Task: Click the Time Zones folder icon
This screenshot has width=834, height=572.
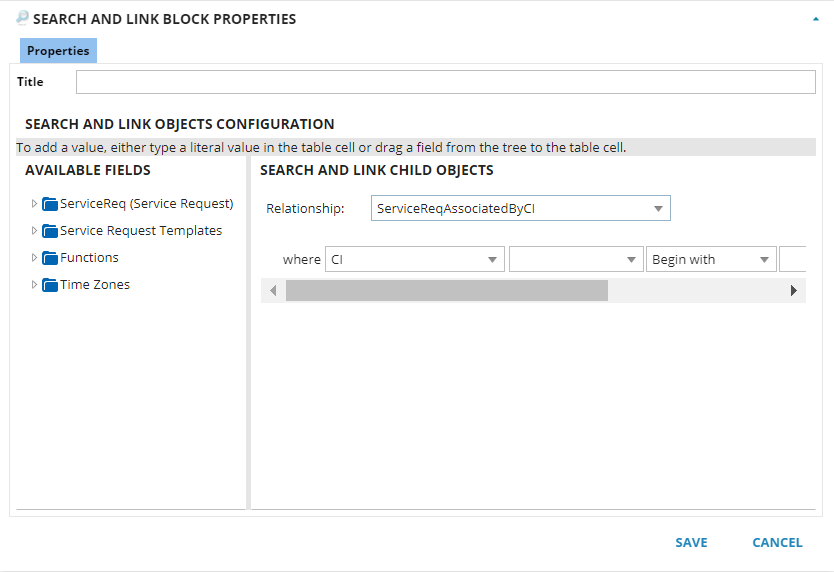Action: pyautogui.click(x=50, y=285)
